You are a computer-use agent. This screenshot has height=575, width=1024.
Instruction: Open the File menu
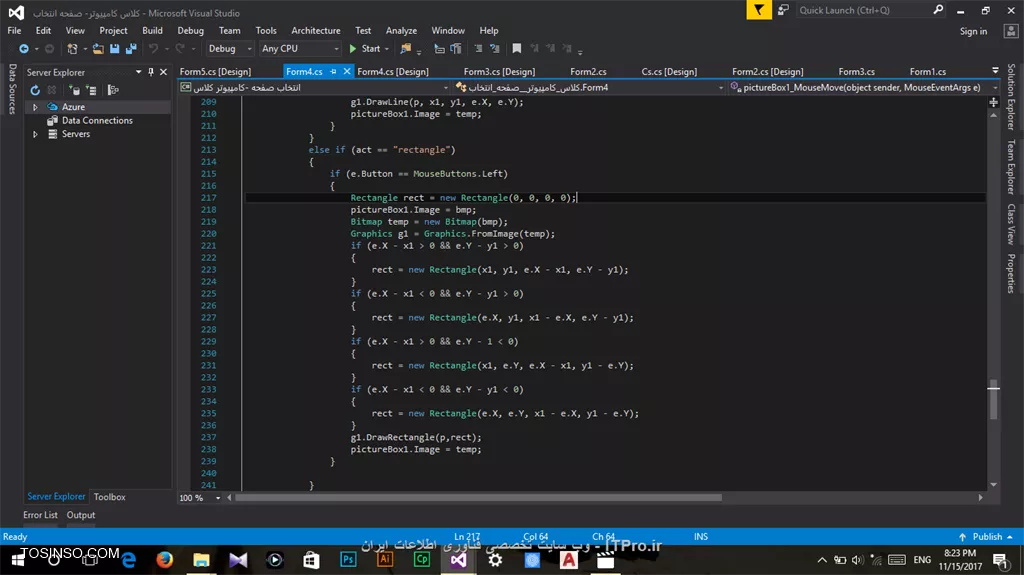click(x=14, y=31)
